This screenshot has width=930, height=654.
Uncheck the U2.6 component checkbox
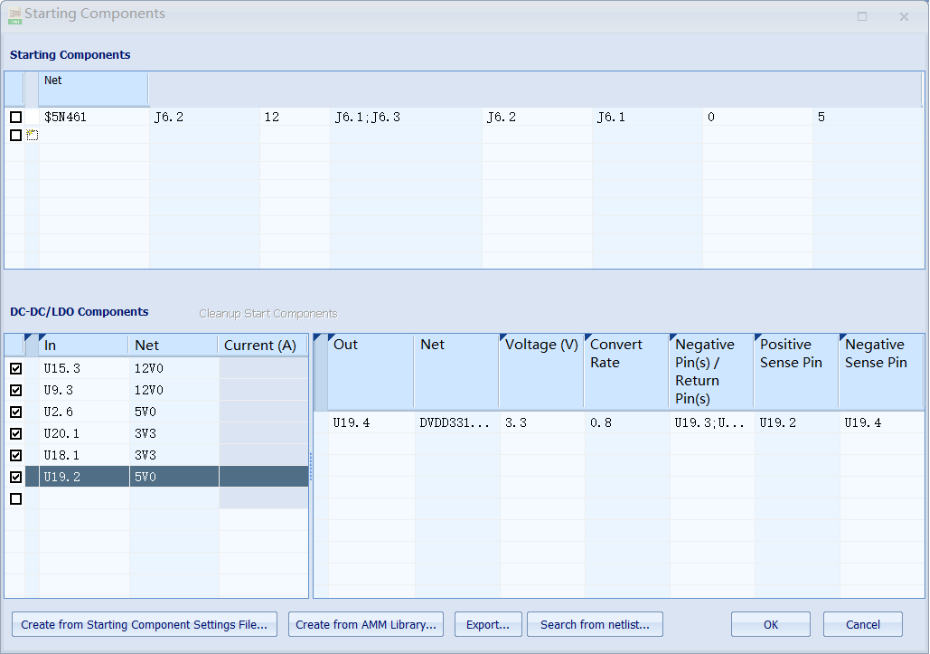16,411
